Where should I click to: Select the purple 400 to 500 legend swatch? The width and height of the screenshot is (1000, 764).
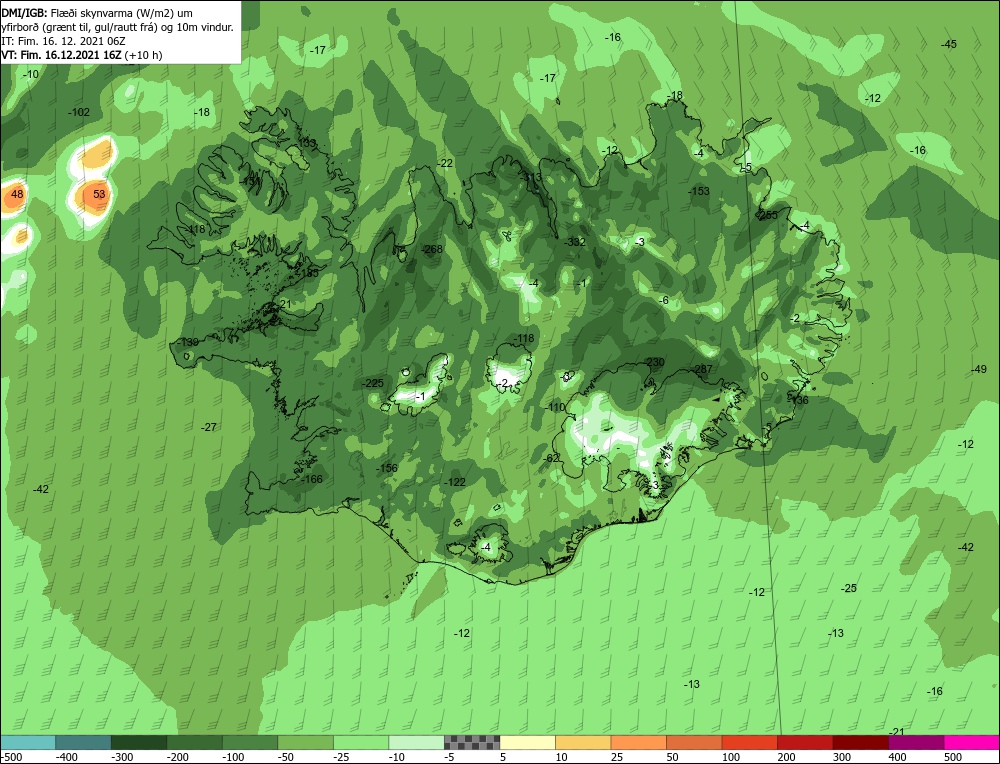(916, 742)
